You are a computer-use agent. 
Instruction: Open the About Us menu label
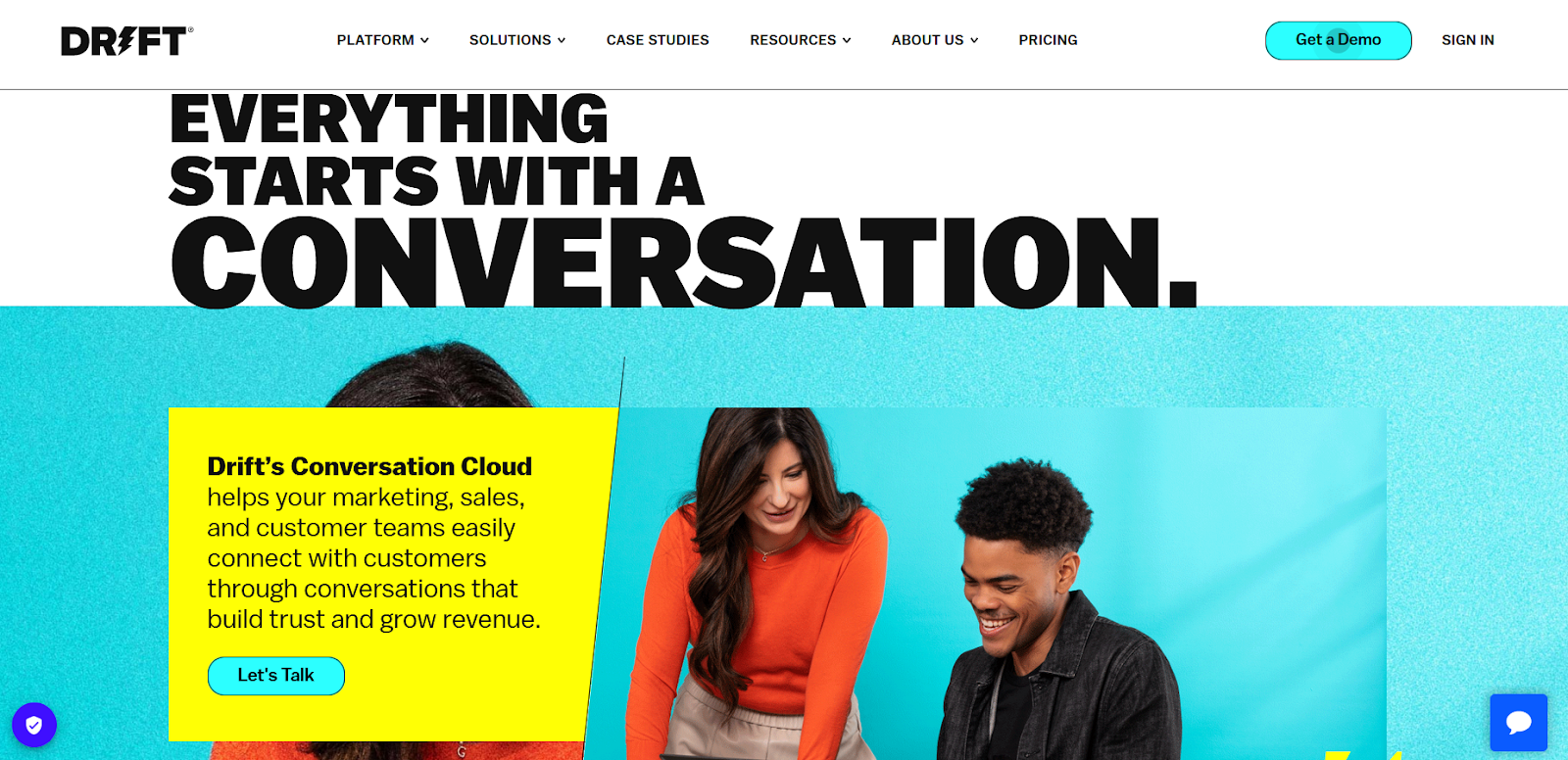[927, 40]
